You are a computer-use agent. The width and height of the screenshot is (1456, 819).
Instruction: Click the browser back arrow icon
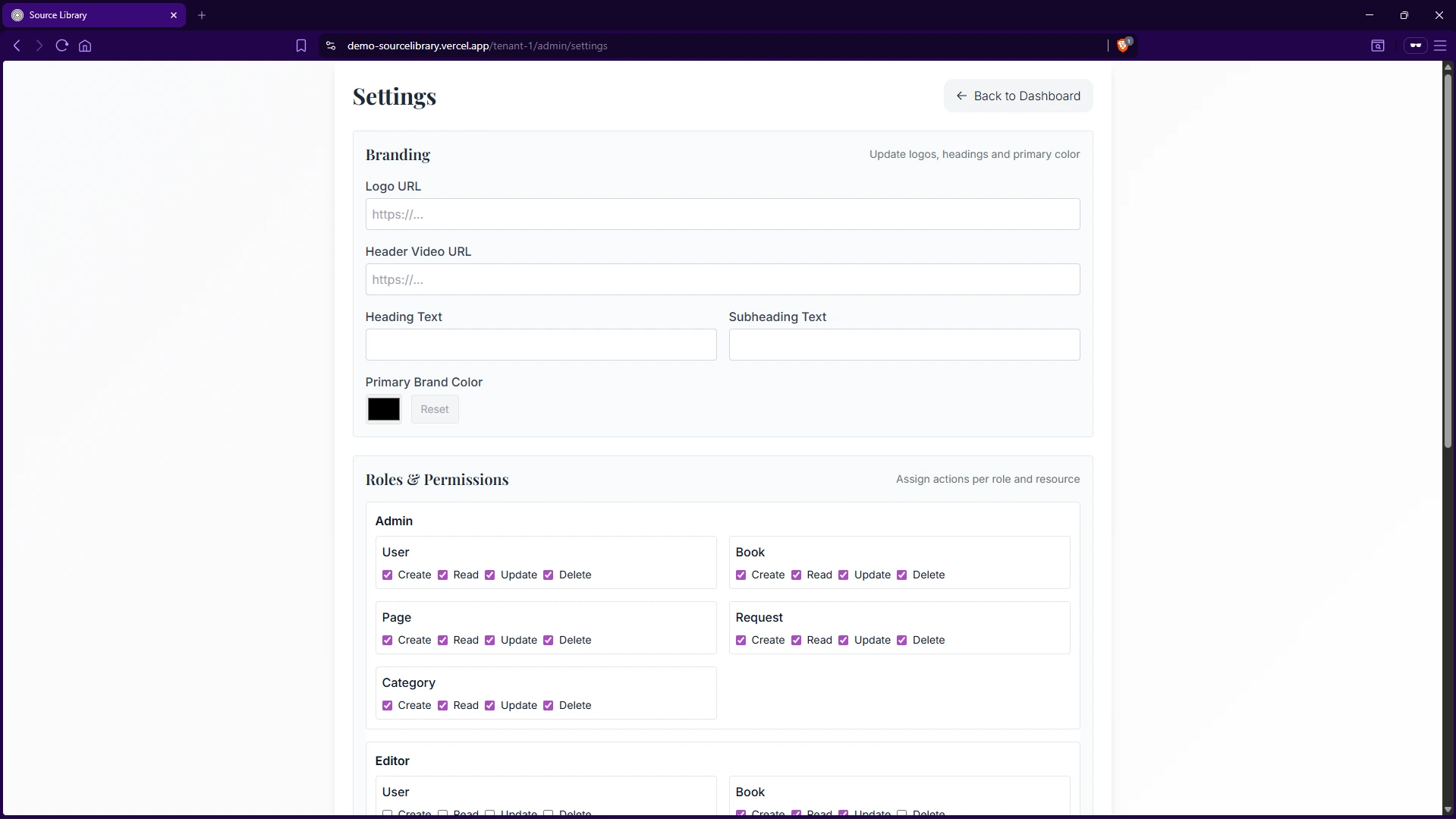pyautogui.click(x=17, y=46)
